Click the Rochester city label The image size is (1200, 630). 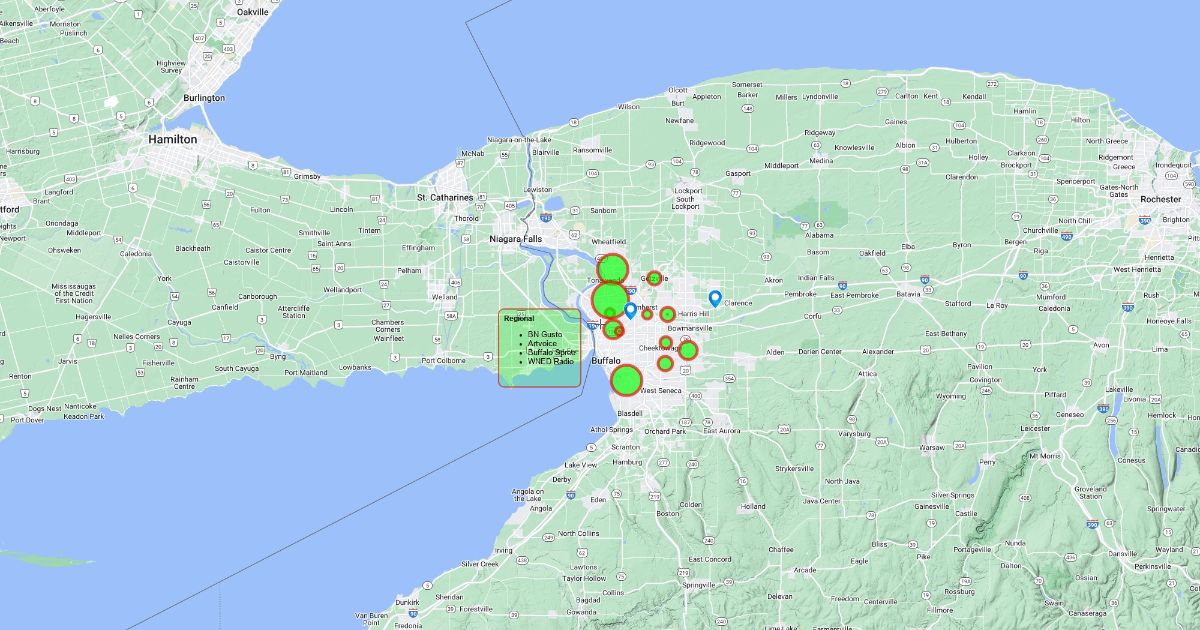1160,199
